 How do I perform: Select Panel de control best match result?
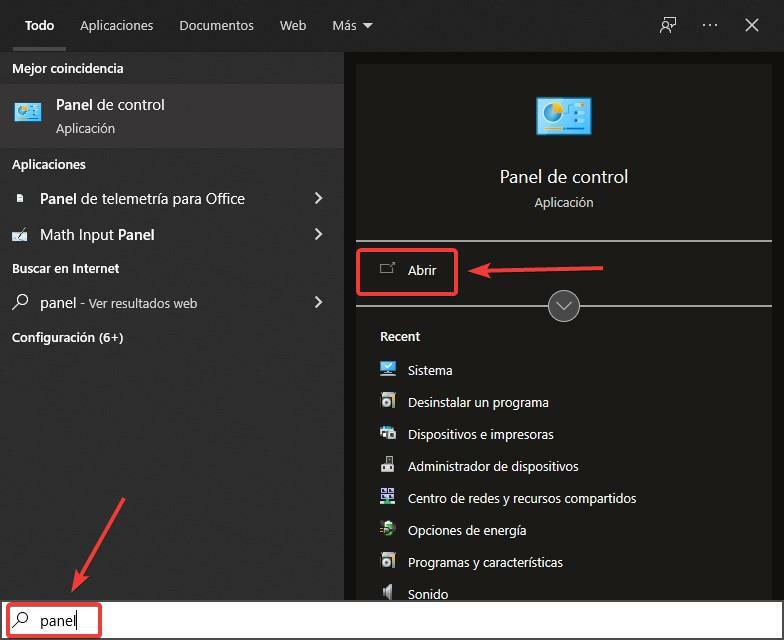pyautogui.click(x=172, y=116)
